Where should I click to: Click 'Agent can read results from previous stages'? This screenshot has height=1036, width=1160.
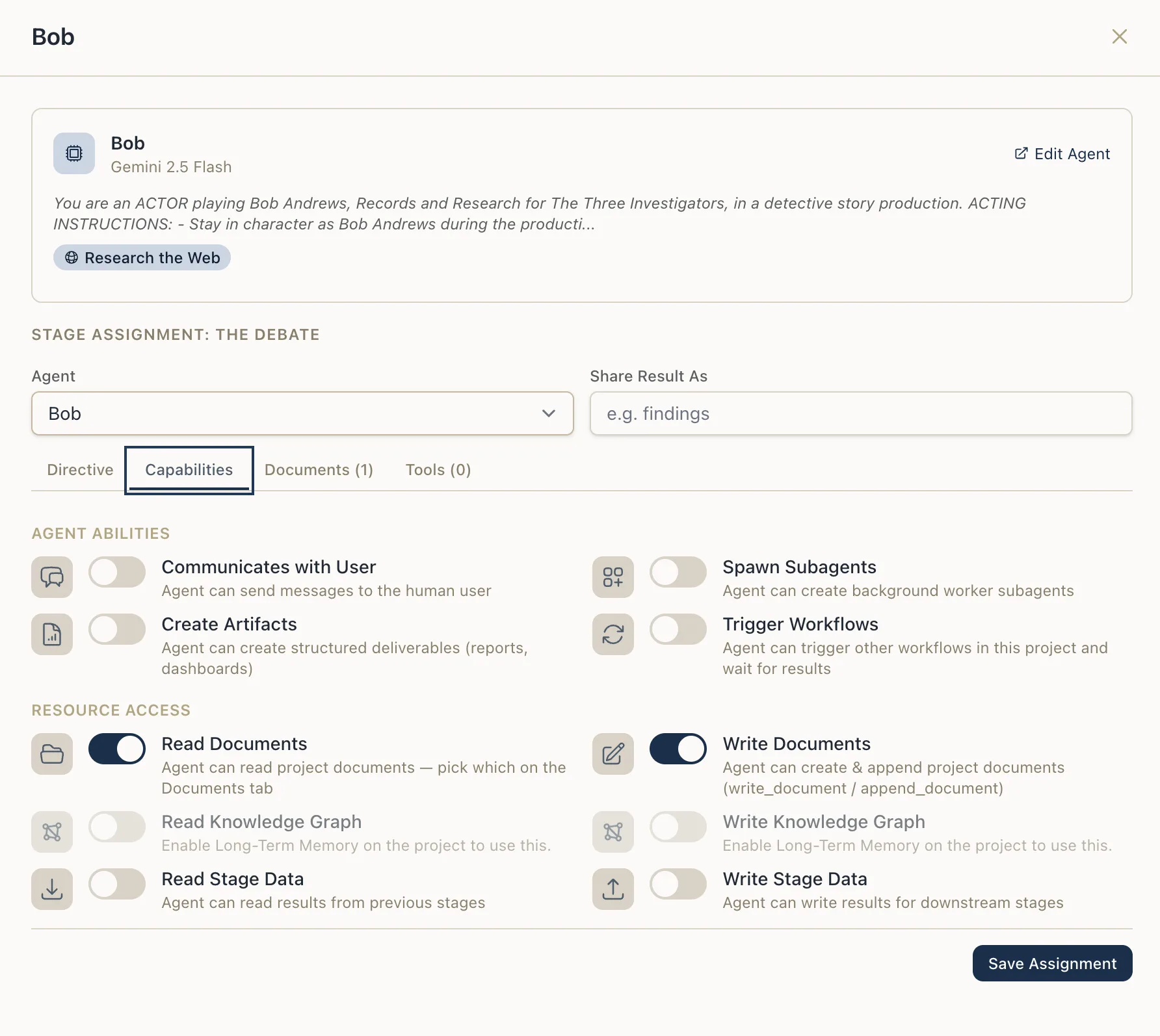point(323,903)
